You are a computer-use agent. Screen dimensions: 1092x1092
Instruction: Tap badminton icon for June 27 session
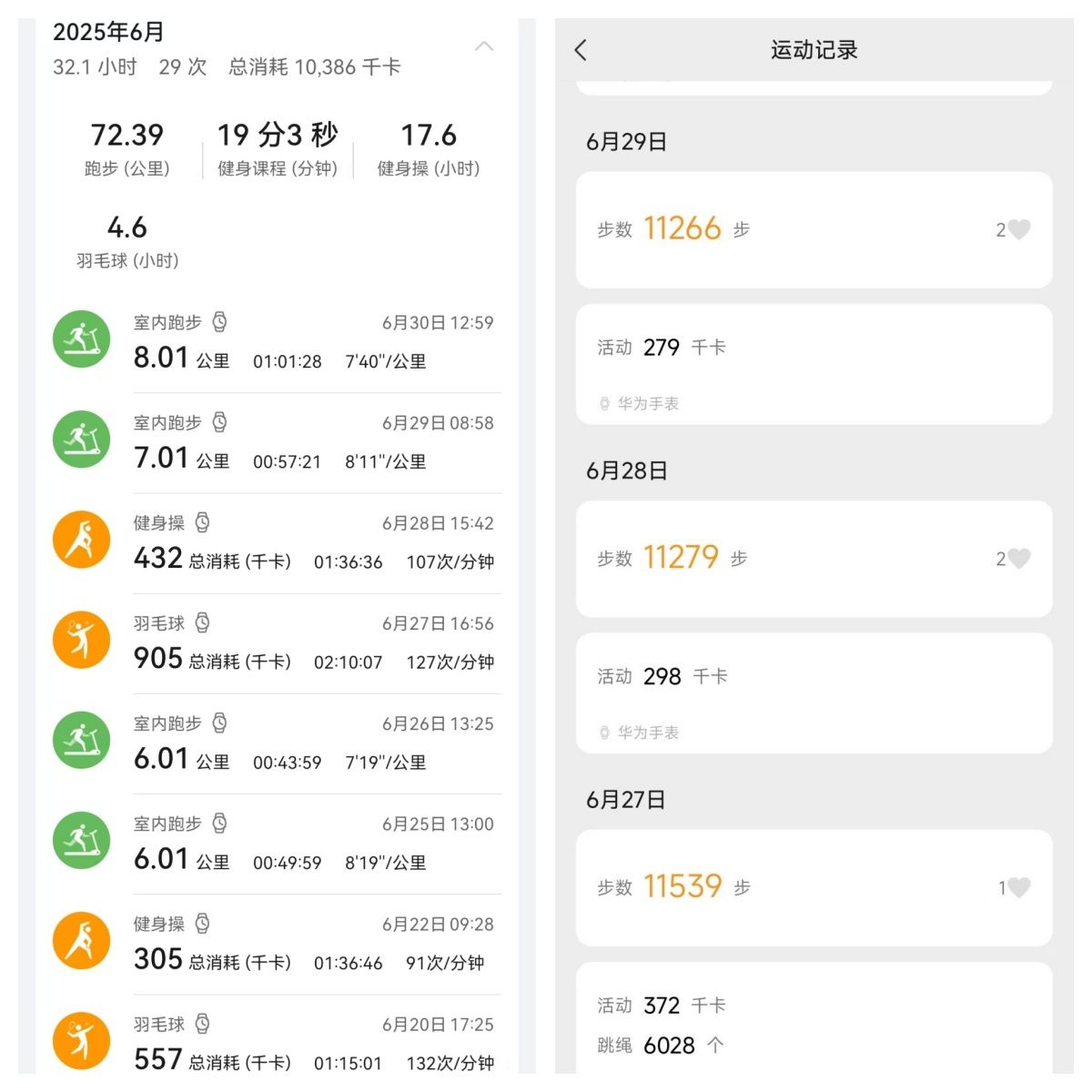pos(82,640)
